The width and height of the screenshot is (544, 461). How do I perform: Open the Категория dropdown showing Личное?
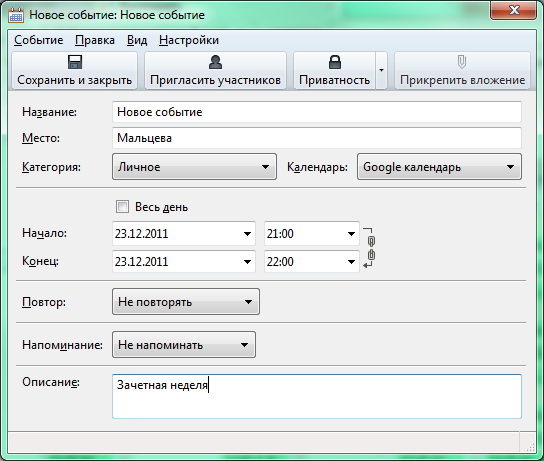pyautogui.click(x=194, y=167)
